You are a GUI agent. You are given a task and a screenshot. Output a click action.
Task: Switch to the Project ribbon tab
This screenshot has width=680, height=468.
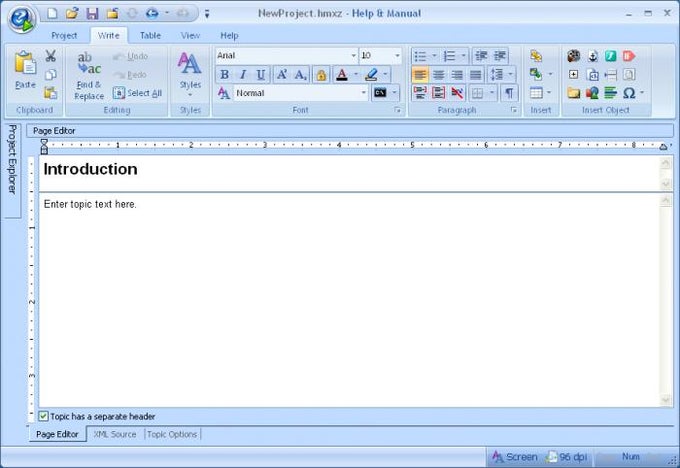pyautogui.click(x=64, y=36)
